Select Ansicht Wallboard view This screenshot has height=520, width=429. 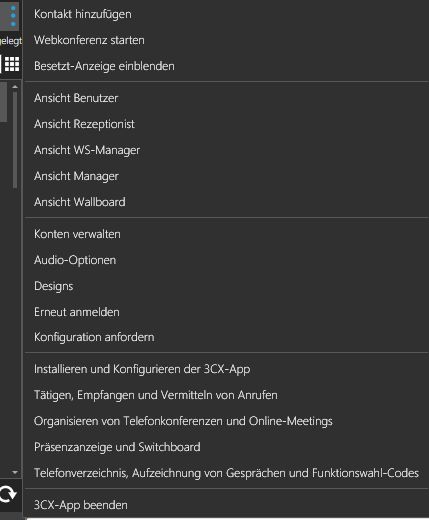[226, 202]
